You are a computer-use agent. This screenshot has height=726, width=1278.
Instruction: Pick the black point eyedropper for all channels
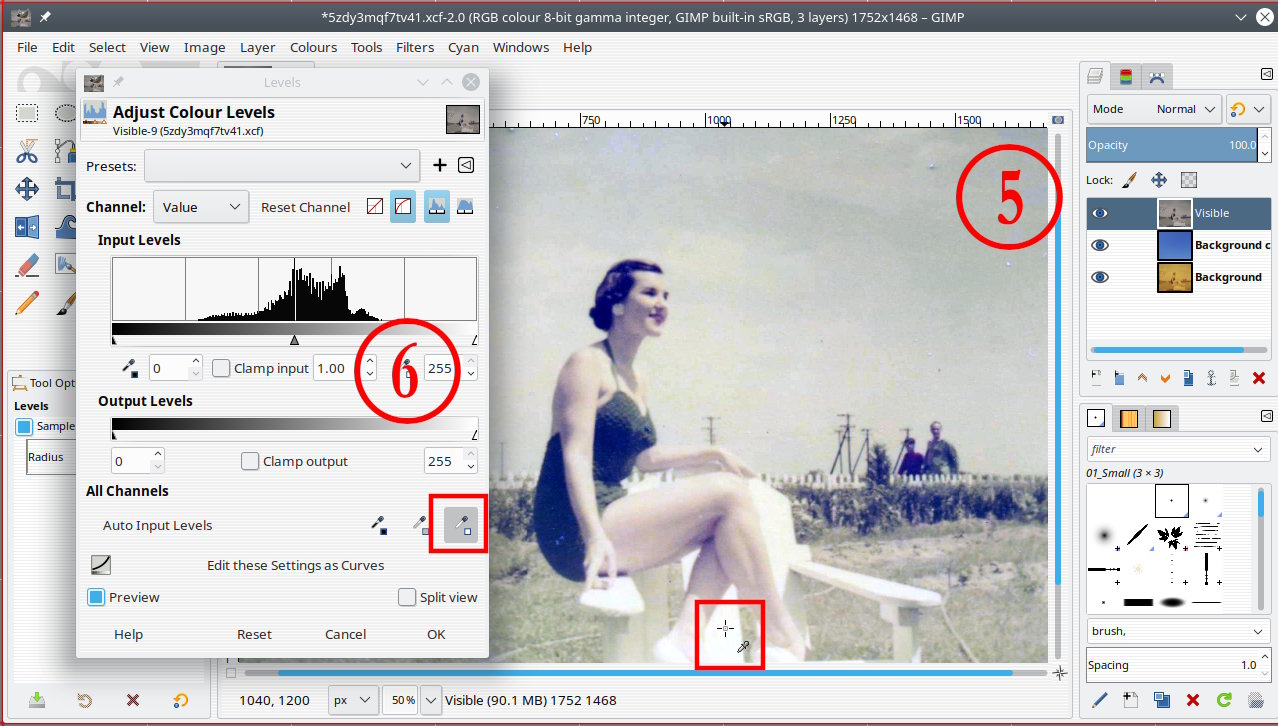(380, 523)
